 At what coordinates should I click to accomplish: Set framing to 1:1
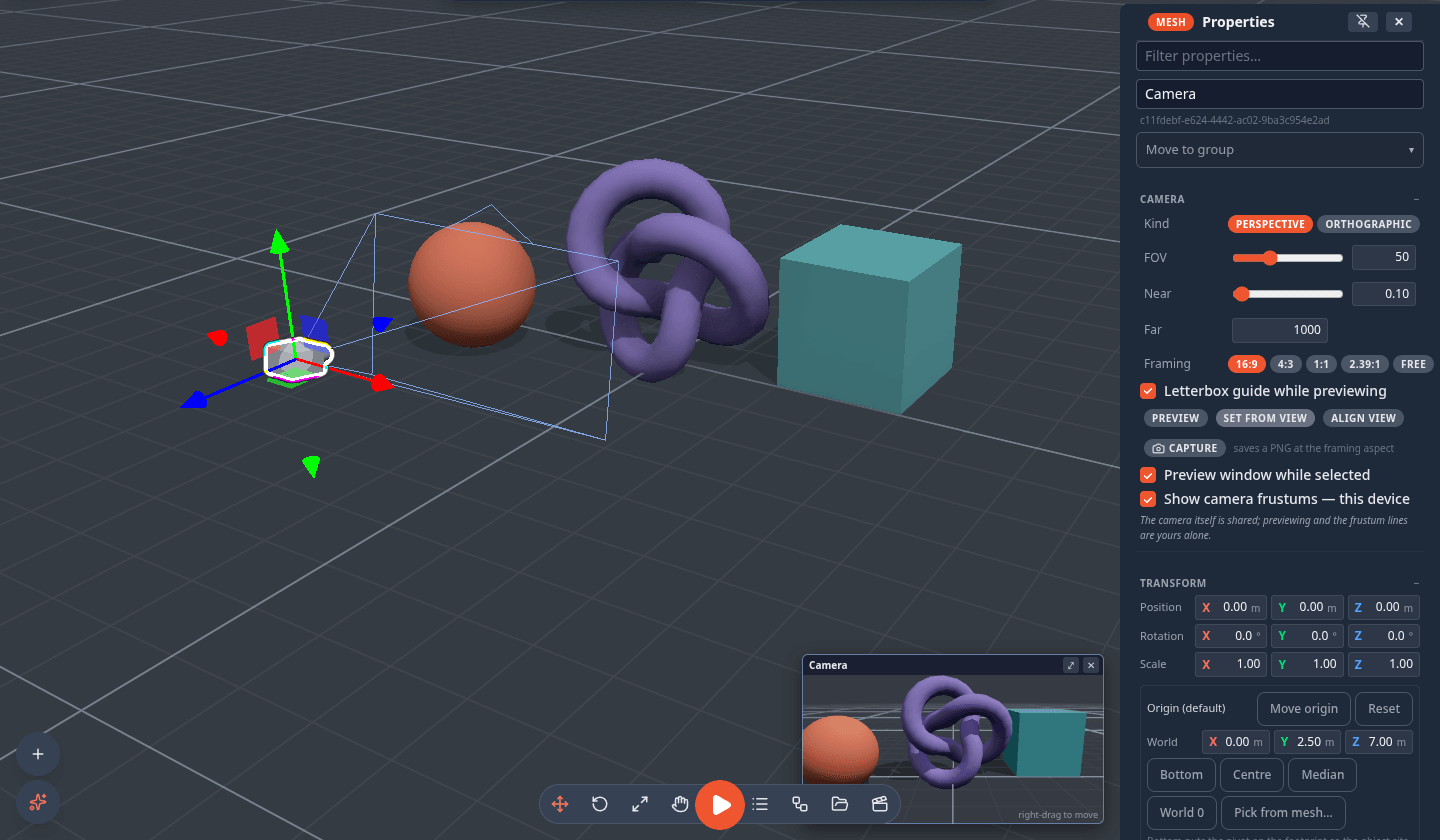(1321, 364)
